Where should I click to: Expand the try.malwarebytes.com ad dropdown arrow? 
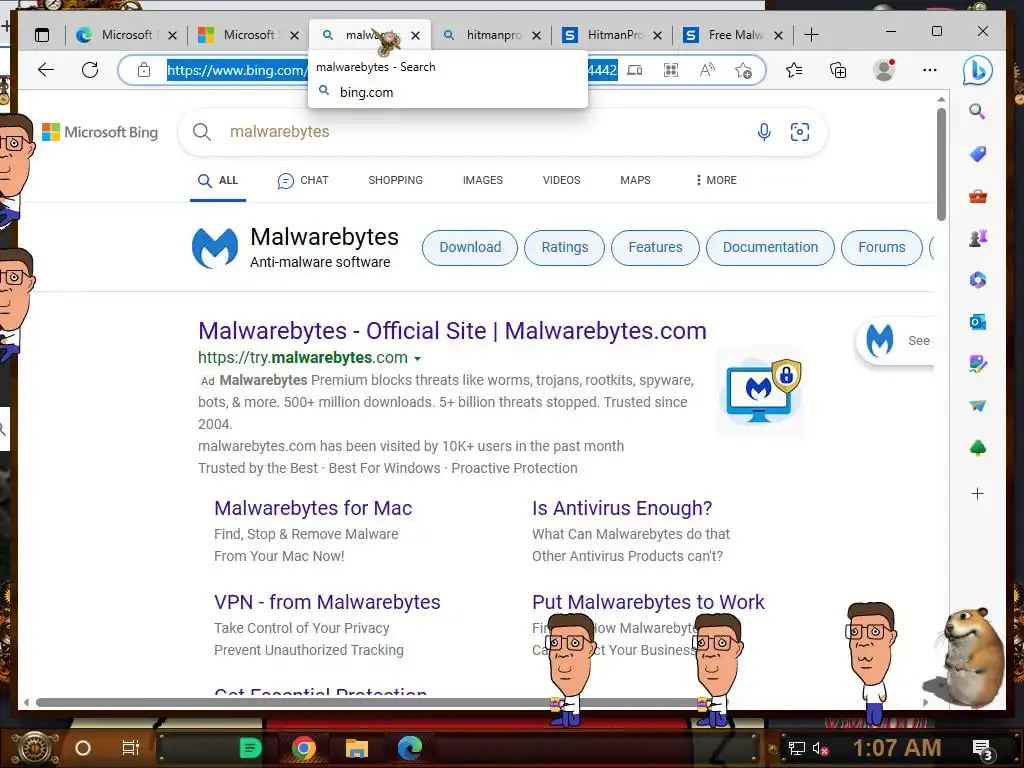click(x=417, y=359)
